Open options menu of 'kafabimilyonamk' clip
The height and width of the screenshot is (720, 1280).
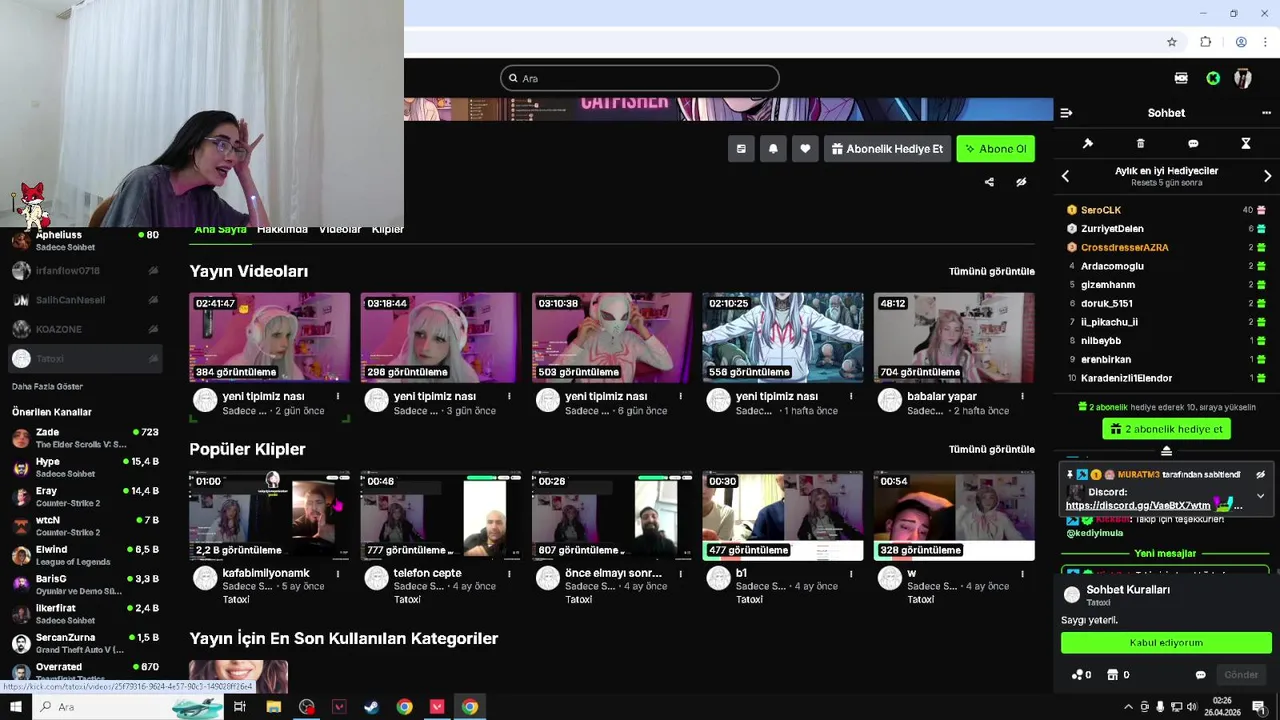click(338, 573)
